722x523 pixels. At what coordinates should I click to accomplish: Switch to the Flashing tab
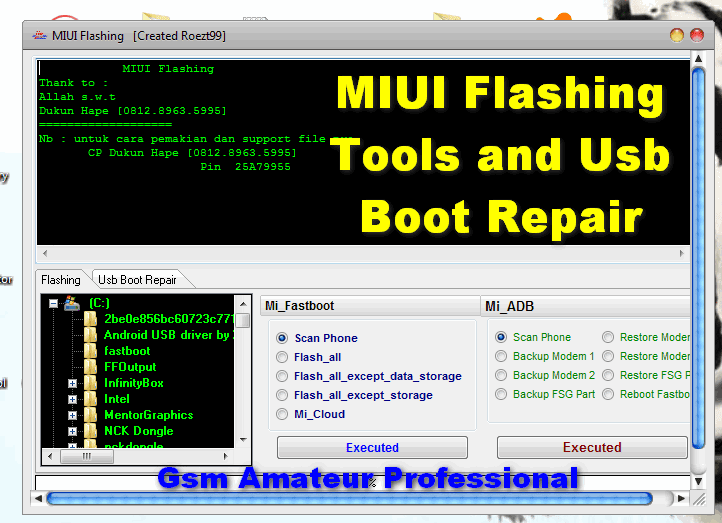[60, 280]
